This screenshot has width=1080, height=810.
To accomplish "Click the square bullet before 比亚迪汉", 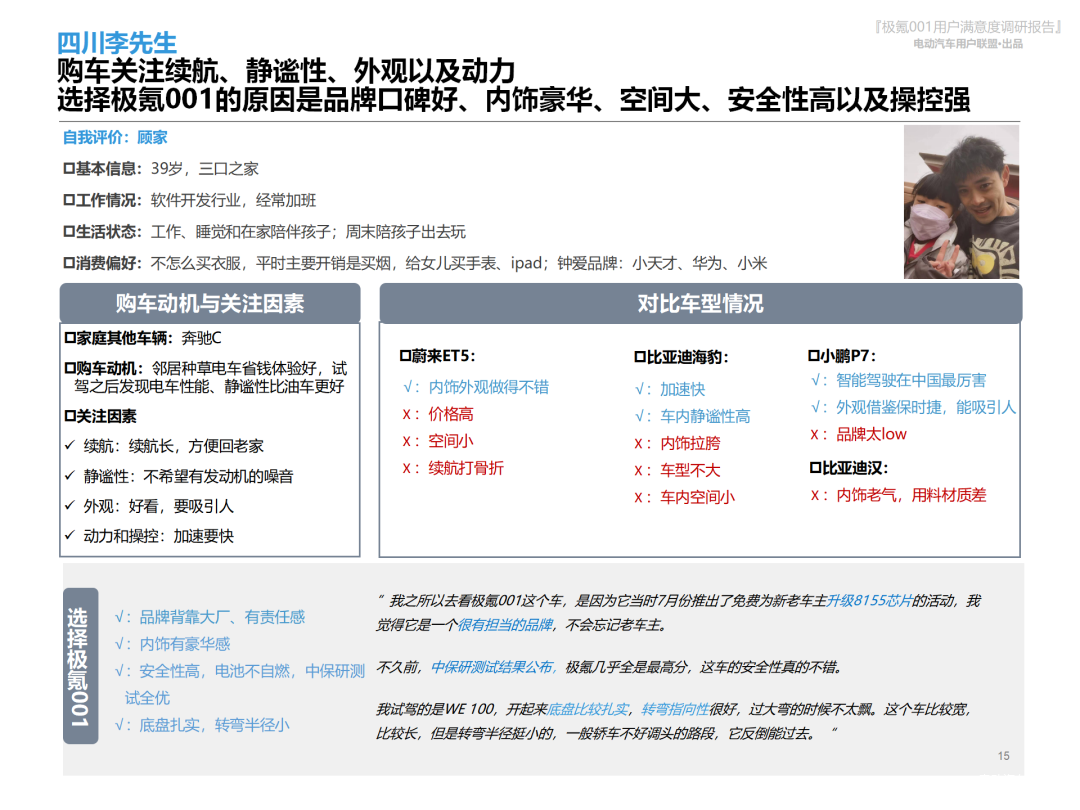I will tap(815, 468).
